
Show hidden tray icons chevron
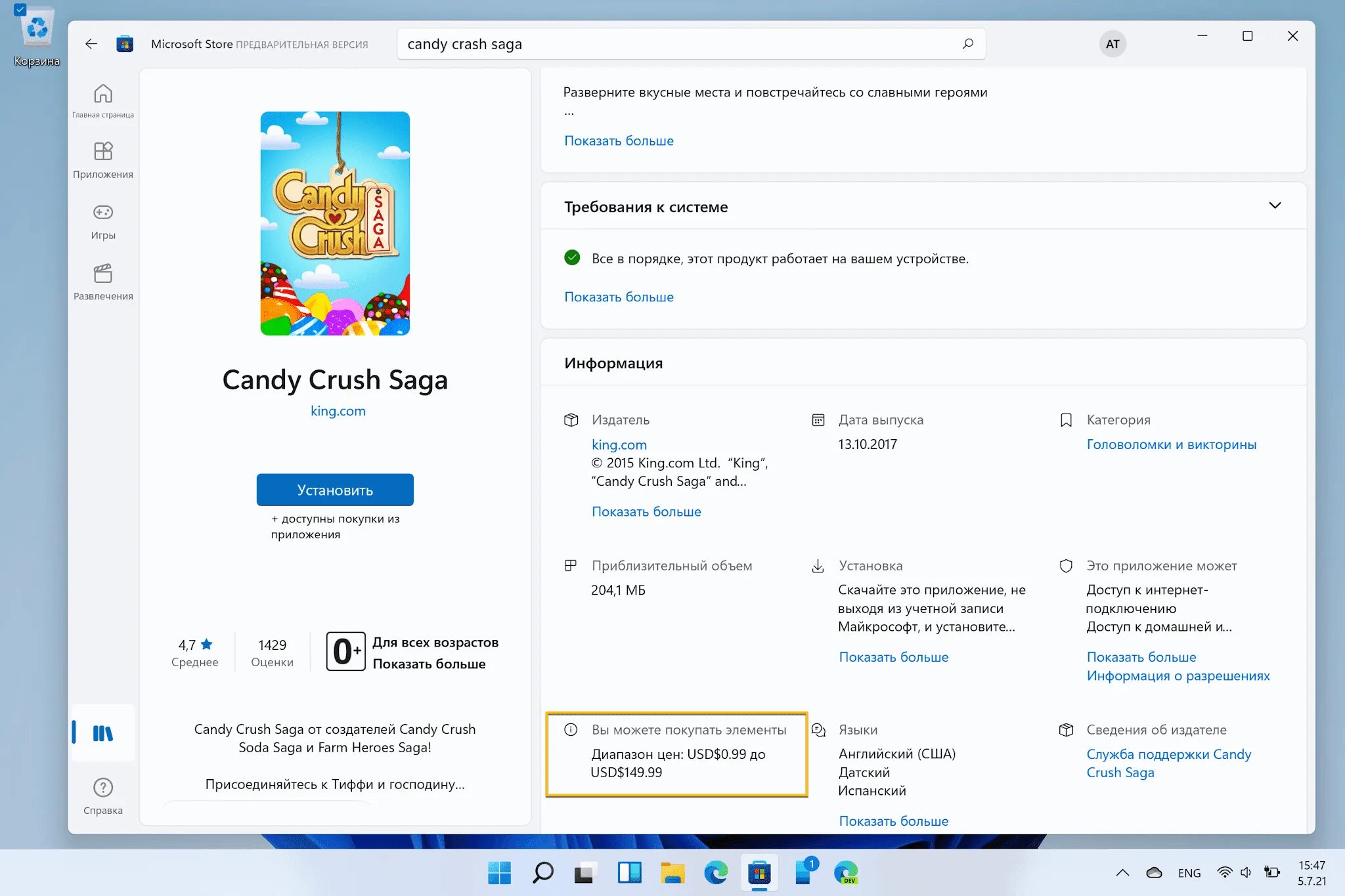1122,873
